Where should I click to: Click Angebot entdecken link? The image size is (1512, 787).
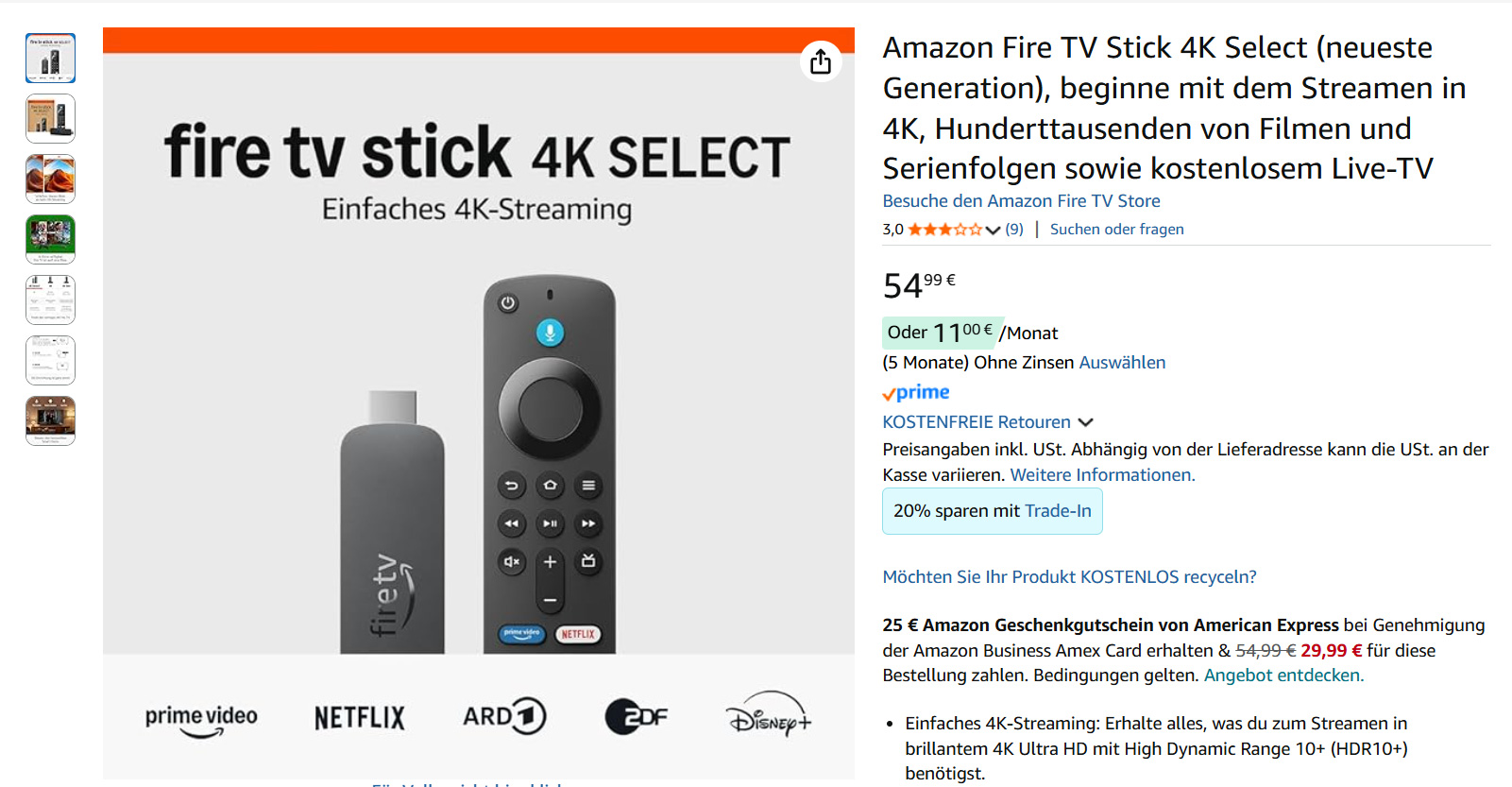click(1283, 676)
